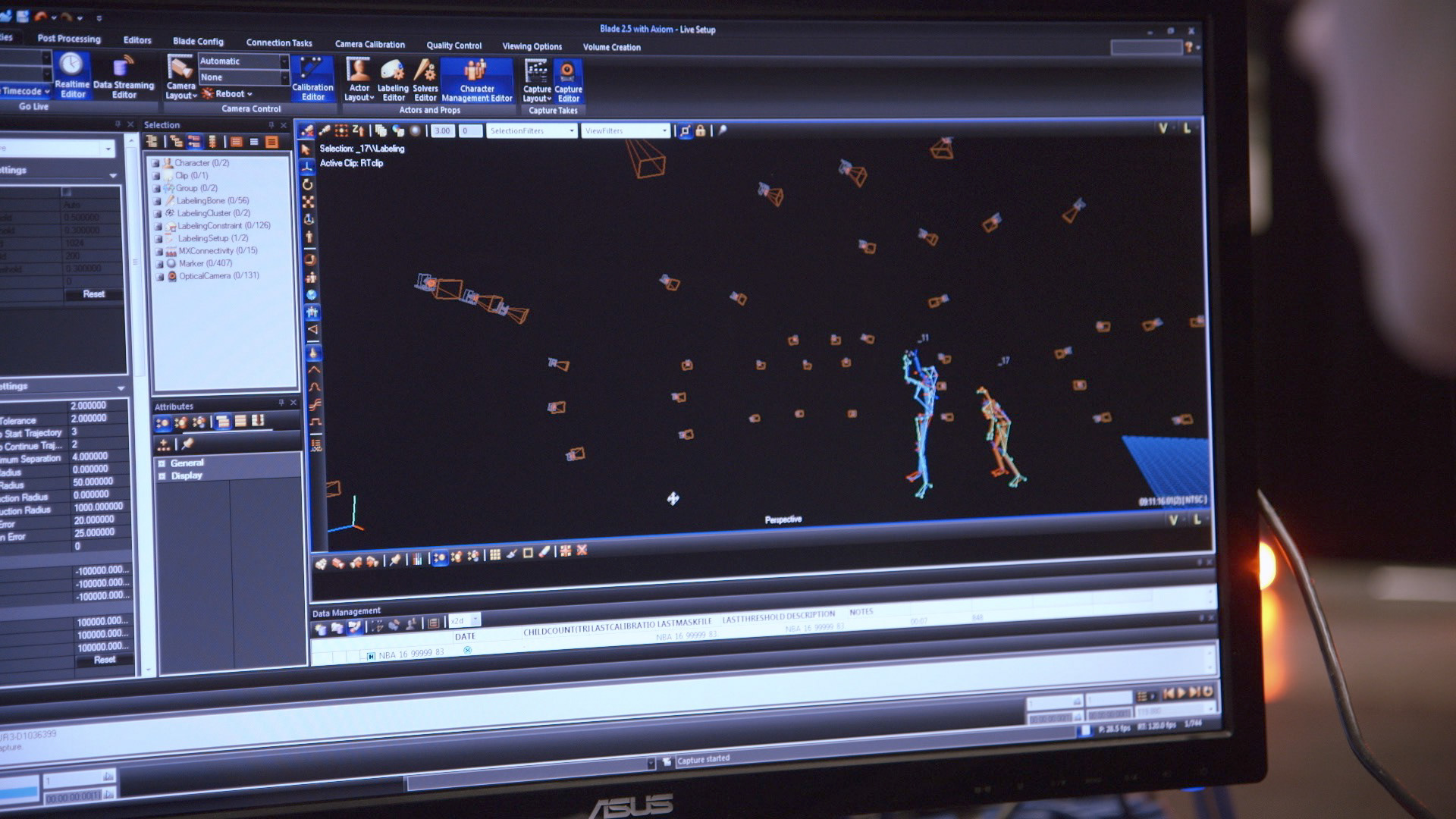Open the Solvers Editor
The width and height of the screenshot is (1456, 819).
click(425, 80)
